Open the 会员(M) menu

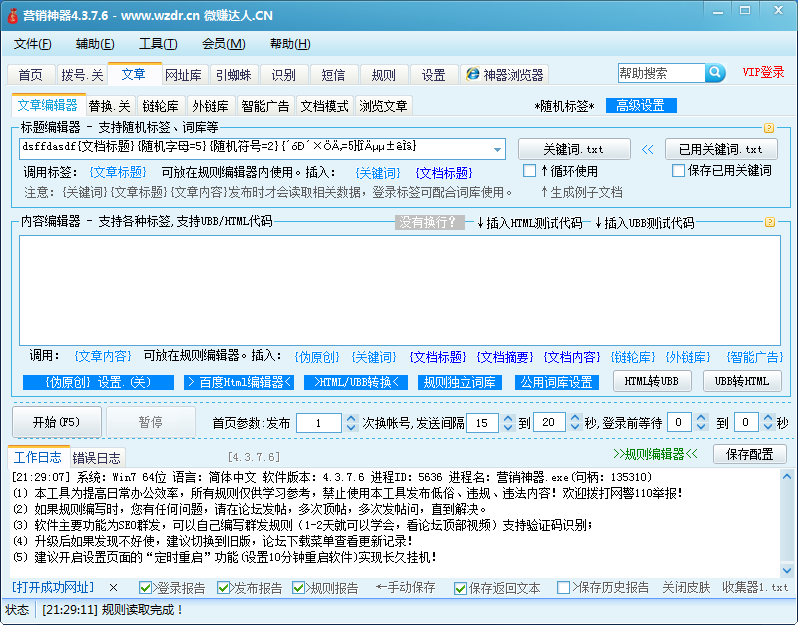pos(223,44)
